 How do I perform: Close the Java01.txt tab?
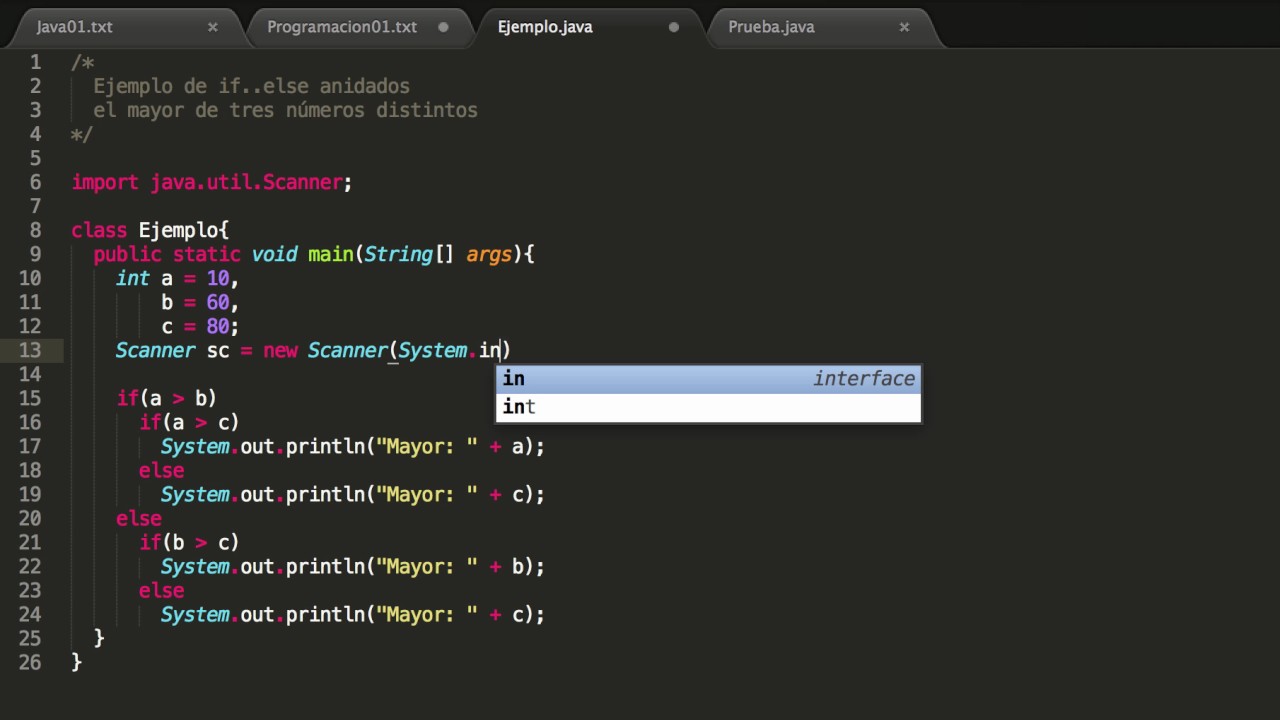coord(213,27)
